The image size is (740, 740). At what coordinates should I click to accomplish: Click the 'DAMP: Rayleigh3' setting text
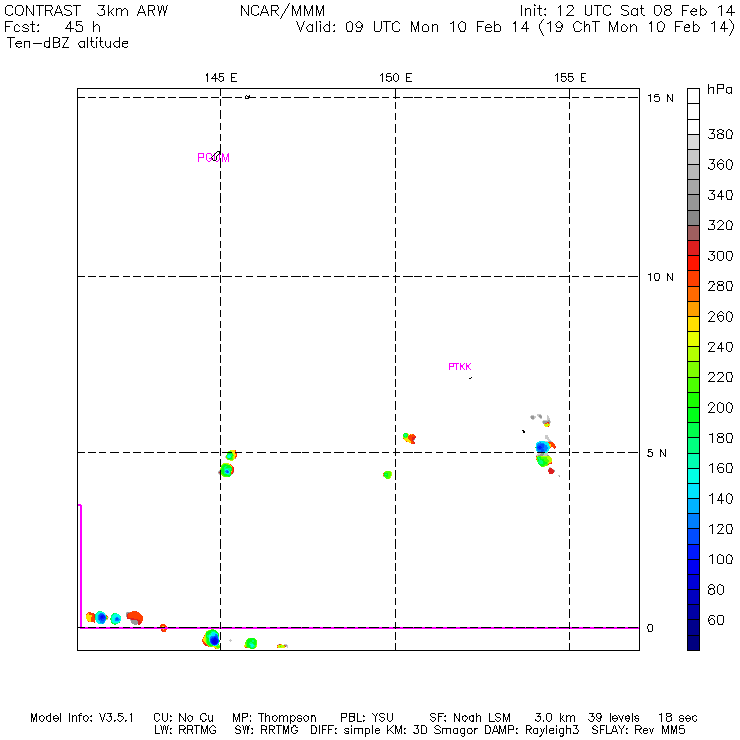pos(531,730)
